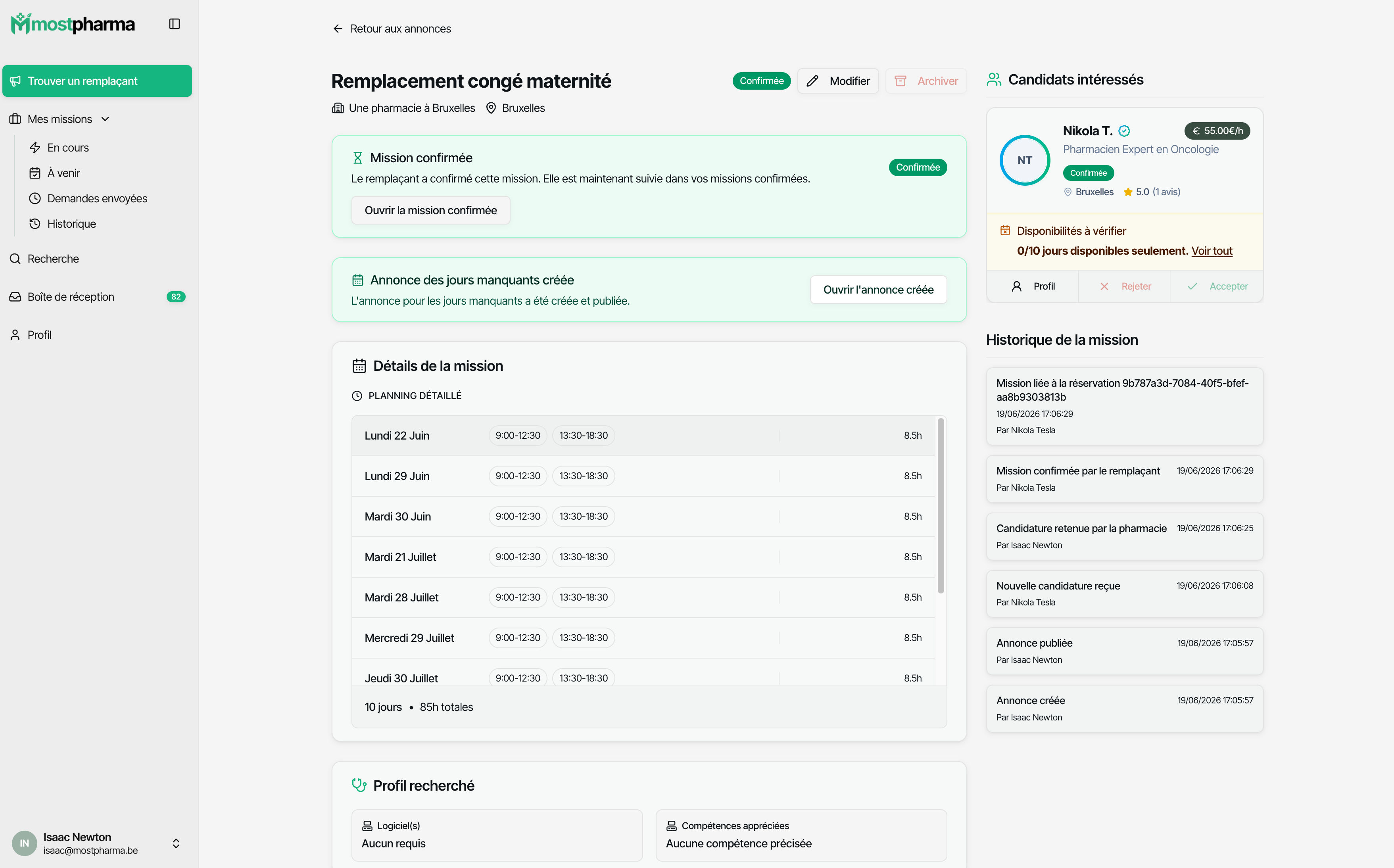The width and height of the screenshot is (1394, 868).
Task: Click the calendar icon for À venir
Action: click(35, 173)
